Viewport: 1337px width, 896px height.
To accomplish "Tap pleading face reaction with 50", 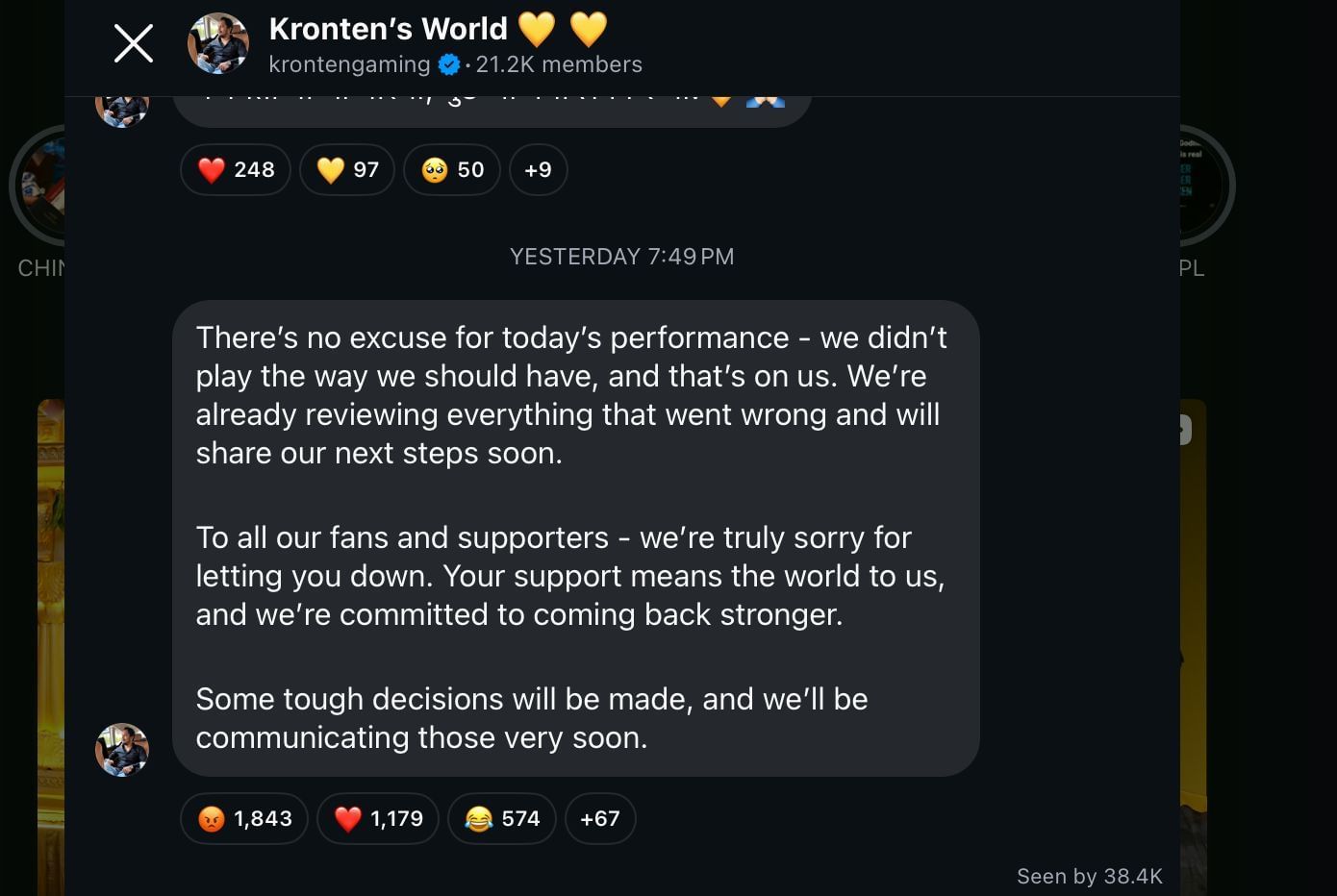I will pos(452,170).
